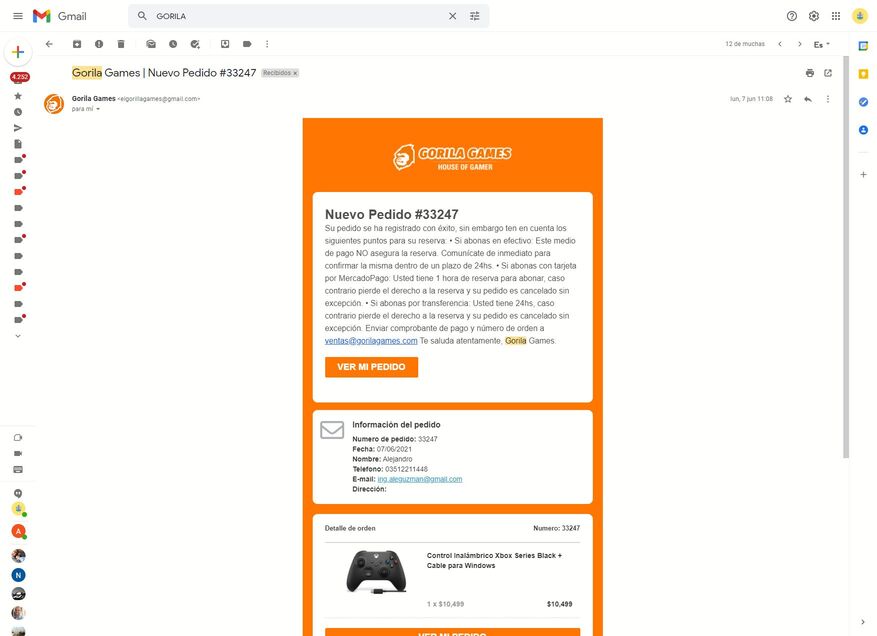Click the orange VER MI PEDIDO button
The image size is (877, 636).
pyautogui.click(x=371, y=367)
